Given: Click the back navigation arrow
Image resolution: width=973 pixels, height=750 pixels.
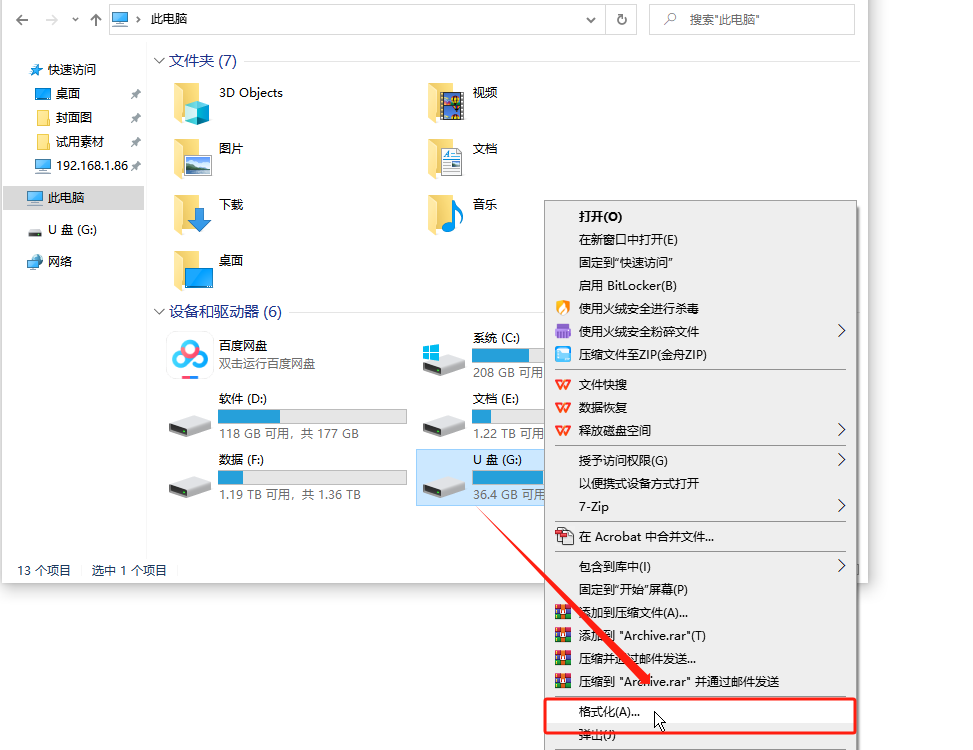Looking at the screenshot, I should 21,19.
